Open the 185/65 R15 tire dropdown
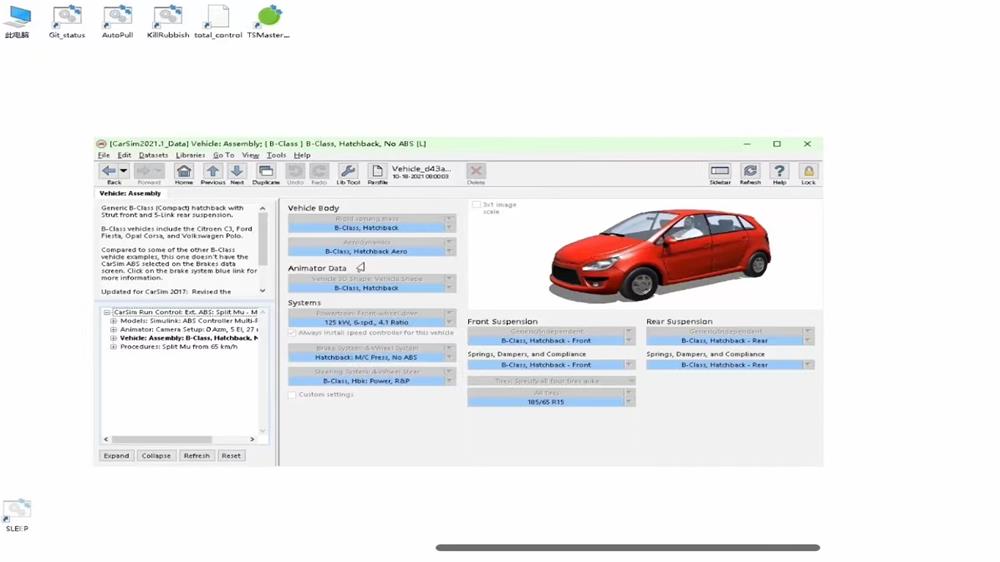 pyautogui.click(x=629, y=401)
